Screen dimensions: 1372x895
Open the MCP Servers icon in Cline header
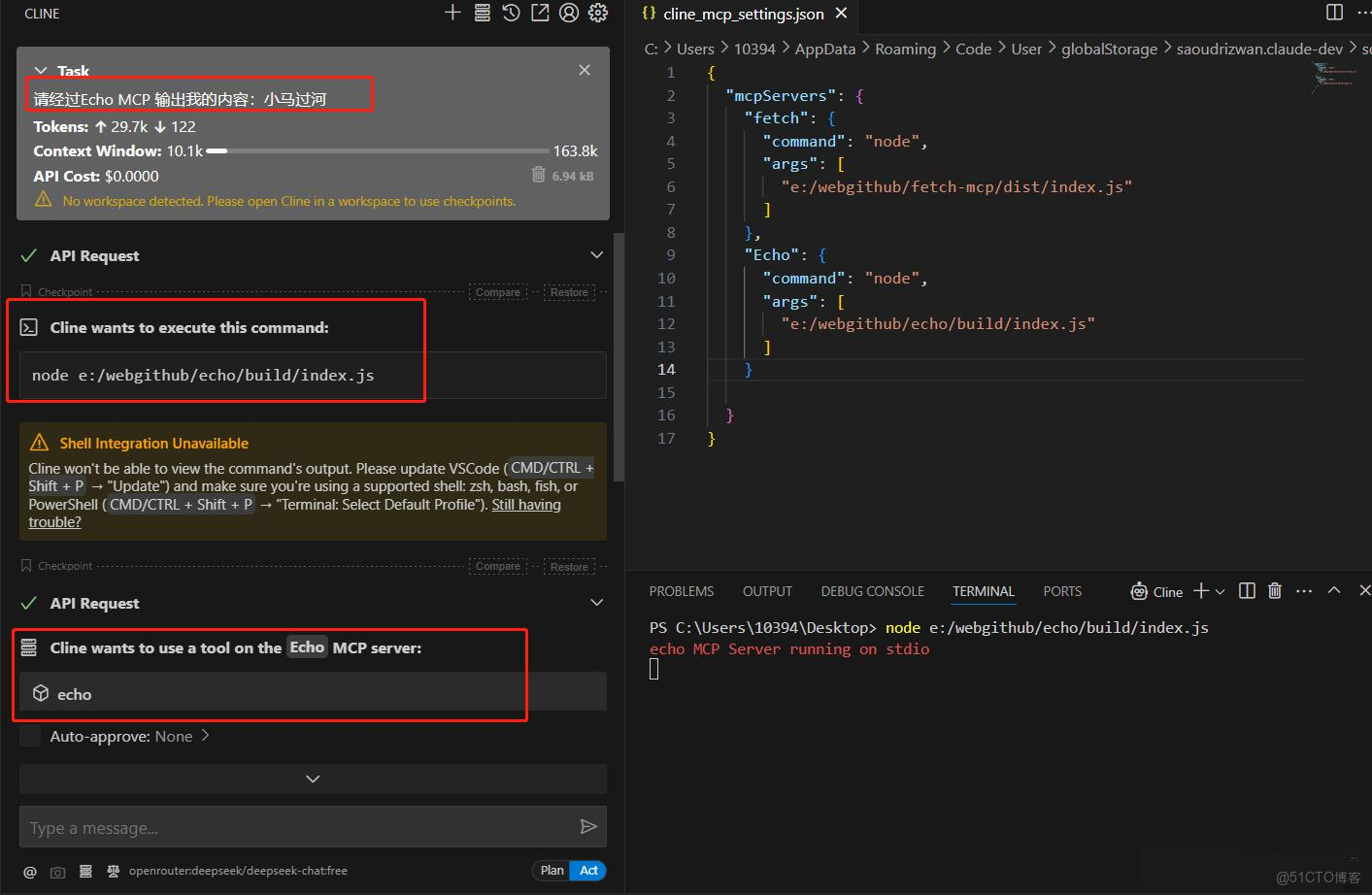tap(482, 13)
